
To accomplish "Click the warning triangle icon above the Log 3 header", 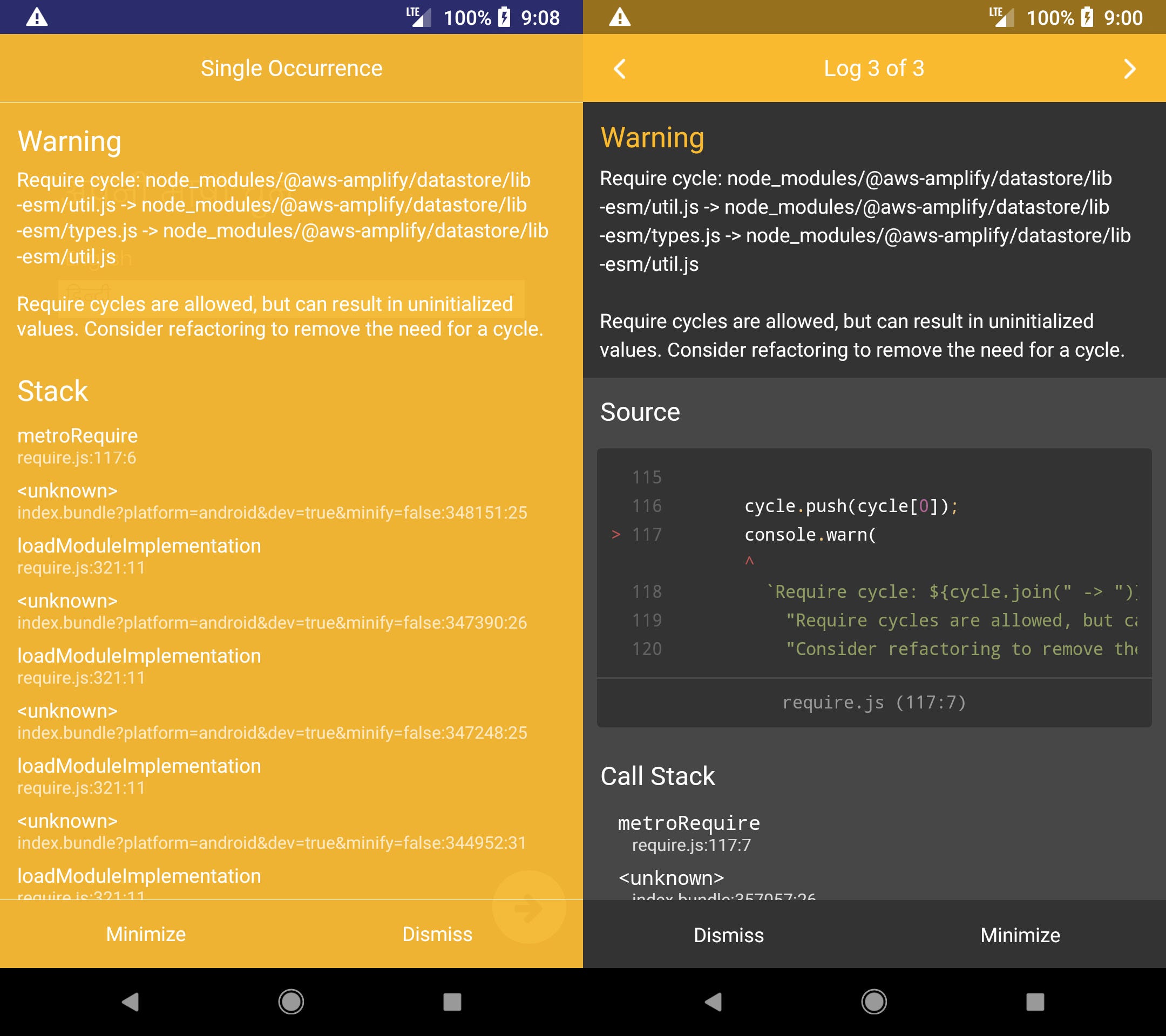I will [621, 18].
